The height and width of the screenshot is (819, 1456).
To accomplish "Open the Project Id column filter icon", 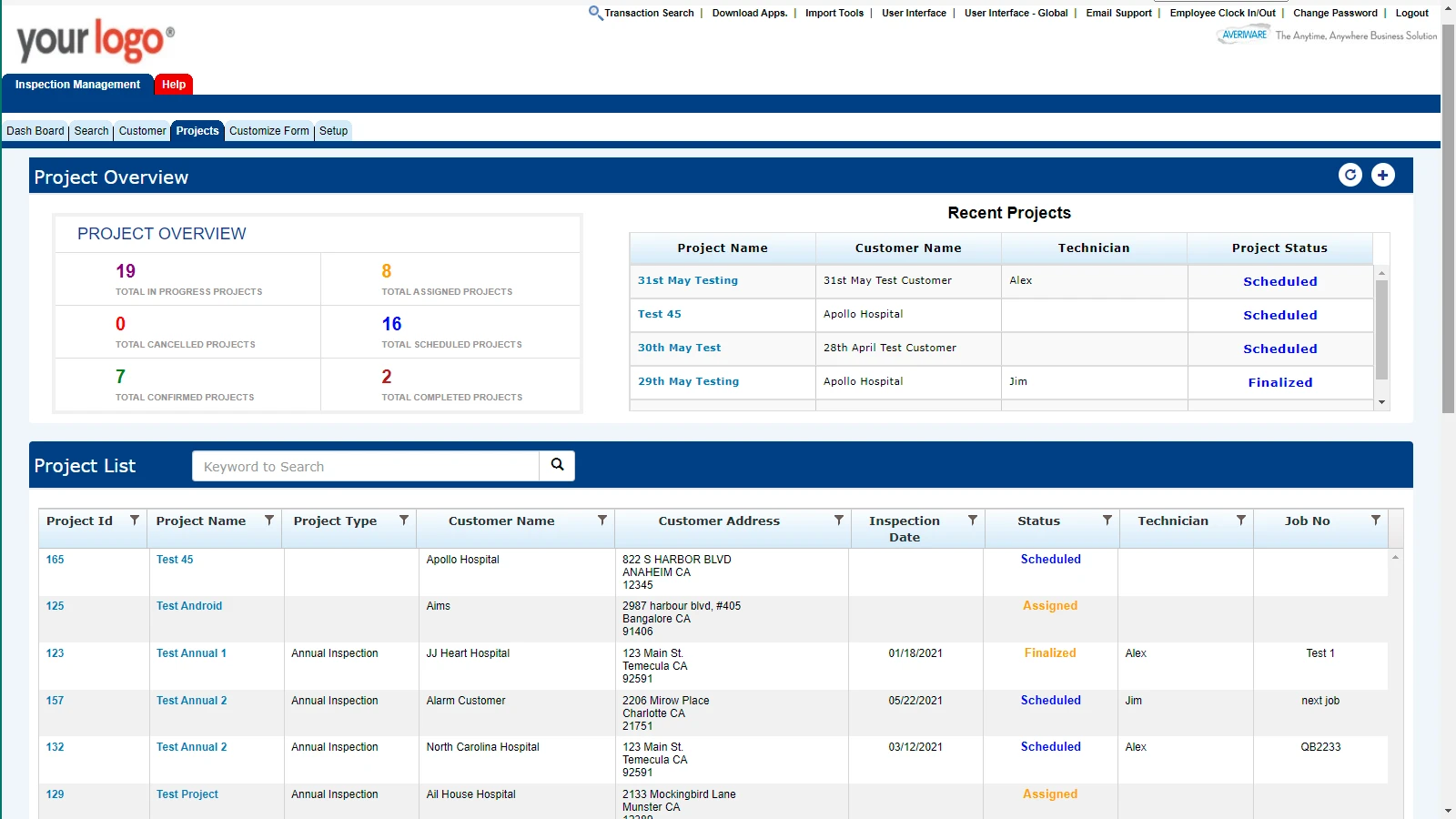I will (x=135, y=521).
